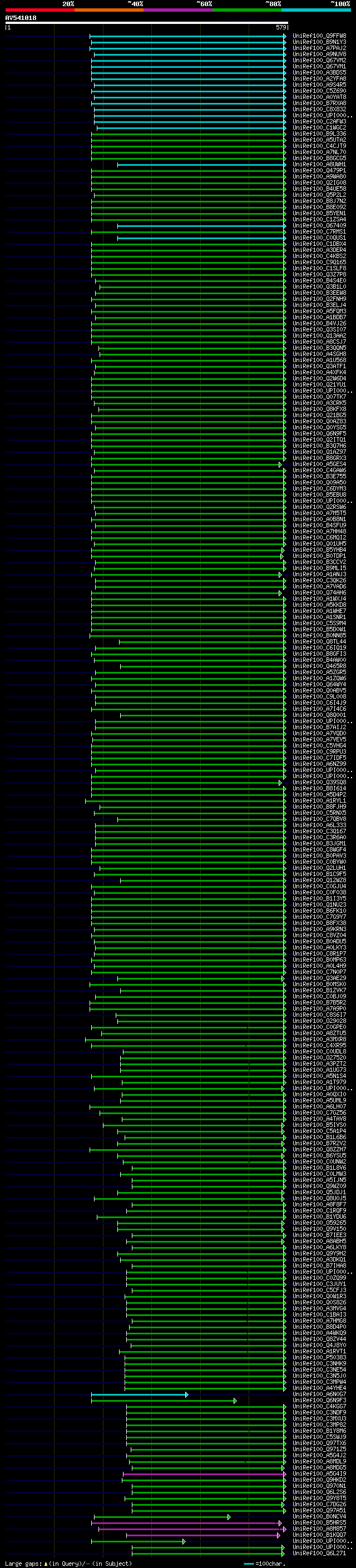Click label UniRef100_A1RYL1
This screenshot has height=1568, width=356.
pos(319,801)
